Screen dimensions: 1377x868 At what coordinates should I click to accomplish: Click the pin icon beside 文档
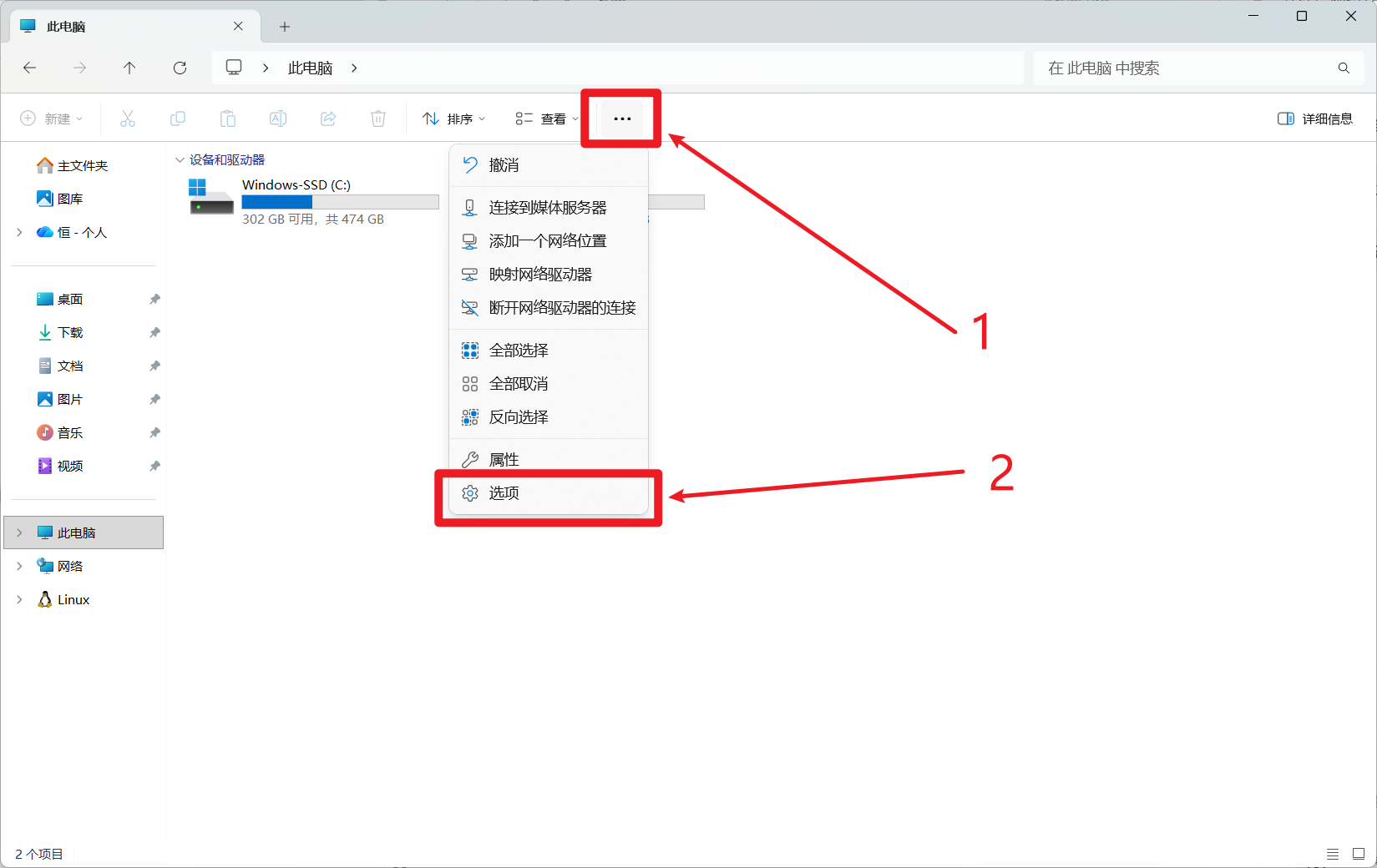coord(154,366)
